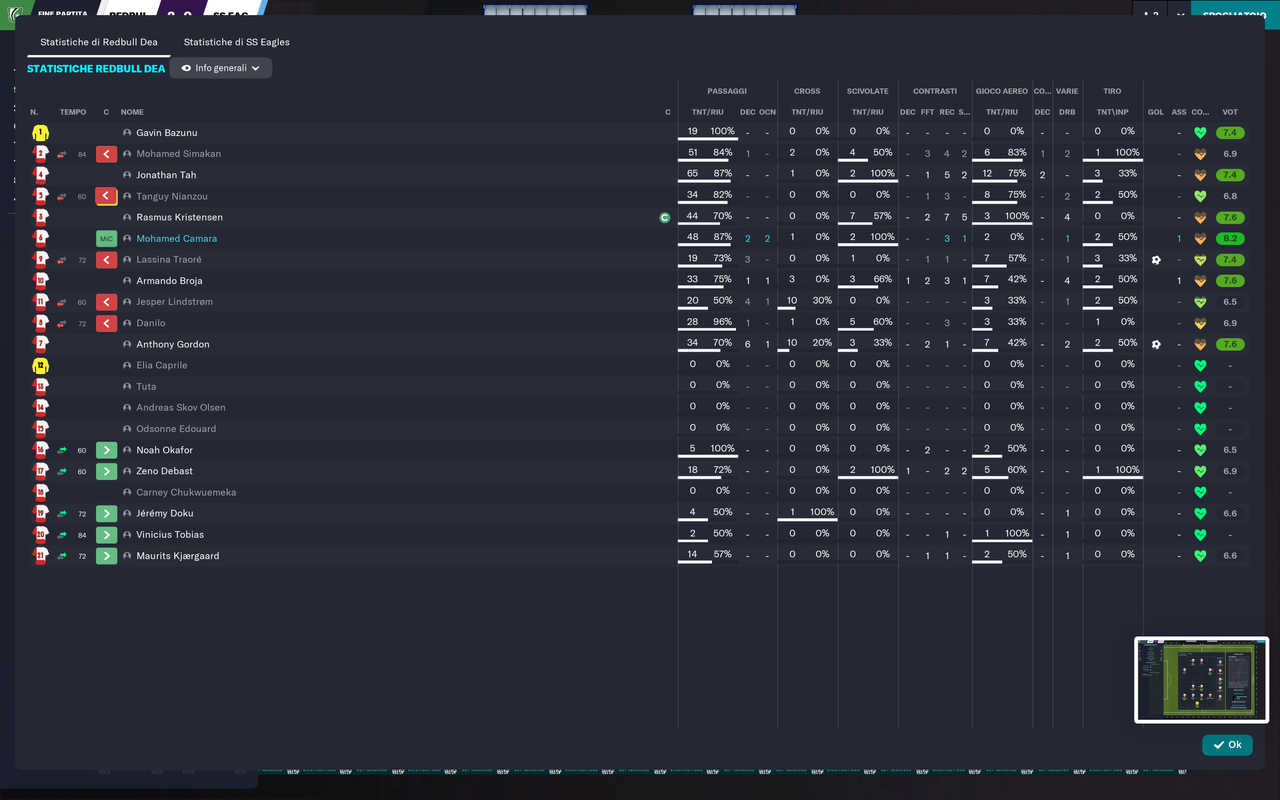Sort players by the VOT rating column header
The image size is (1280, 800).
(x=1230, y=112)
